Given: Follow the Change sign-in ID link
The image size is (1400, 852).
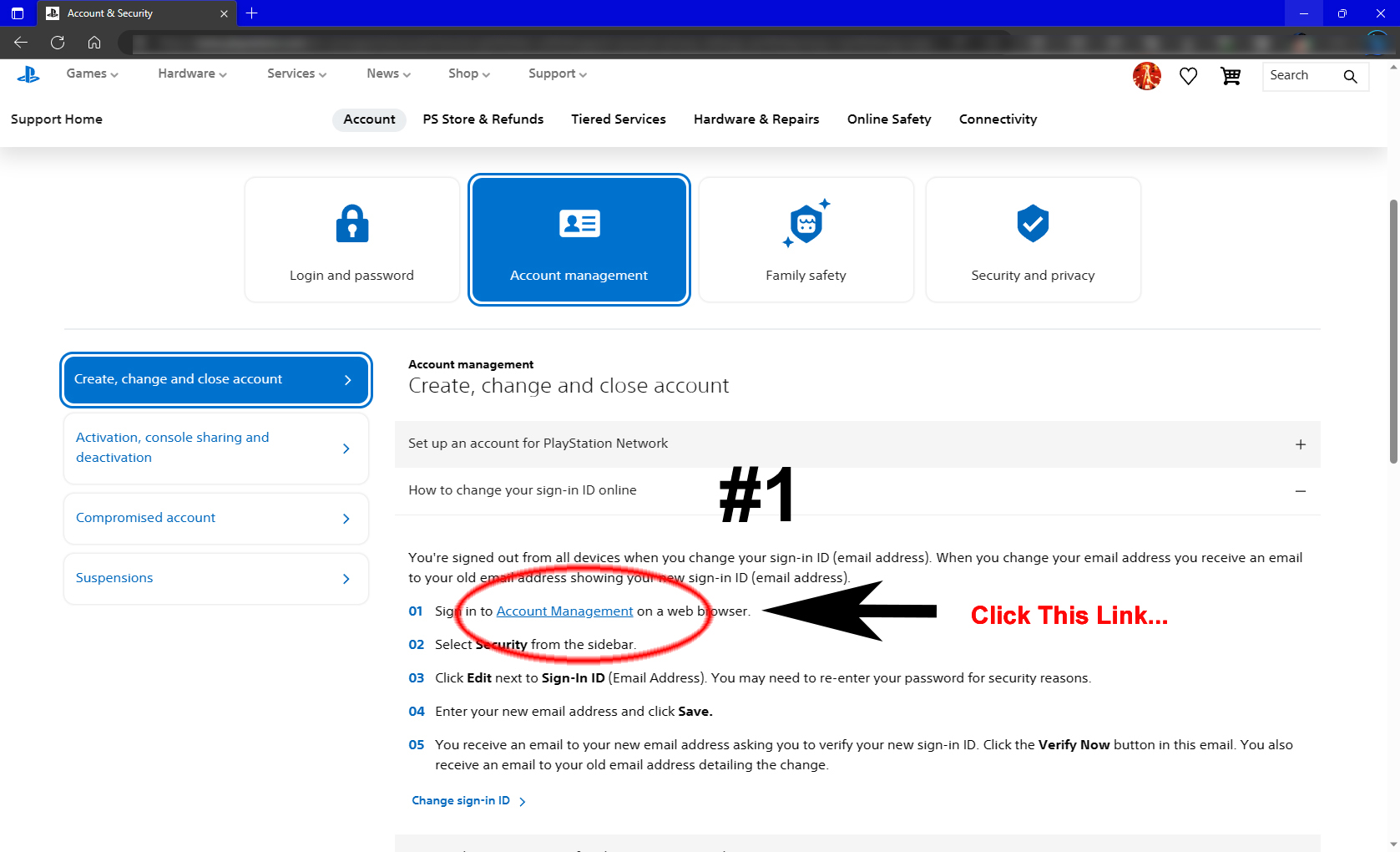Looking at the screenshot, I should tap(468, 801).
